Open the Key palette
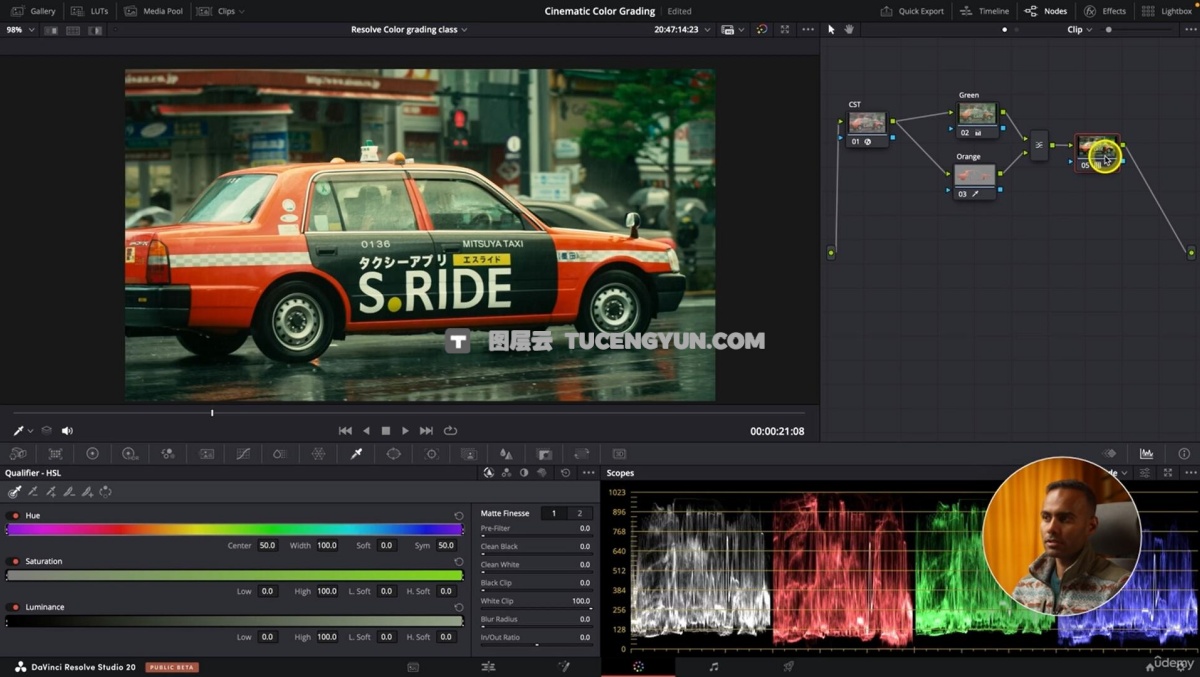This screenshot has width=1200, height=677. tap(544, 454)
